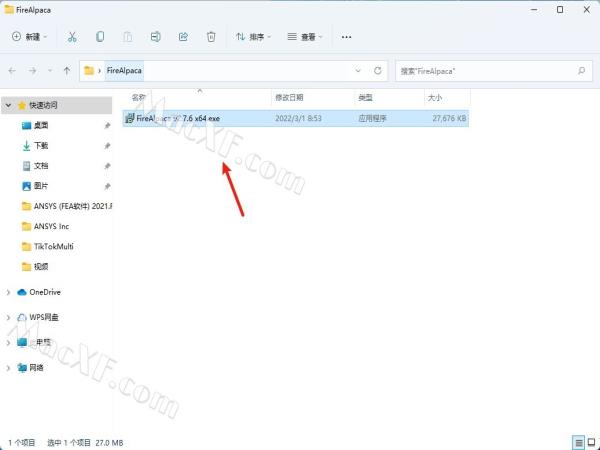Click the 27,676 KB size cell

tap(449, 118)
